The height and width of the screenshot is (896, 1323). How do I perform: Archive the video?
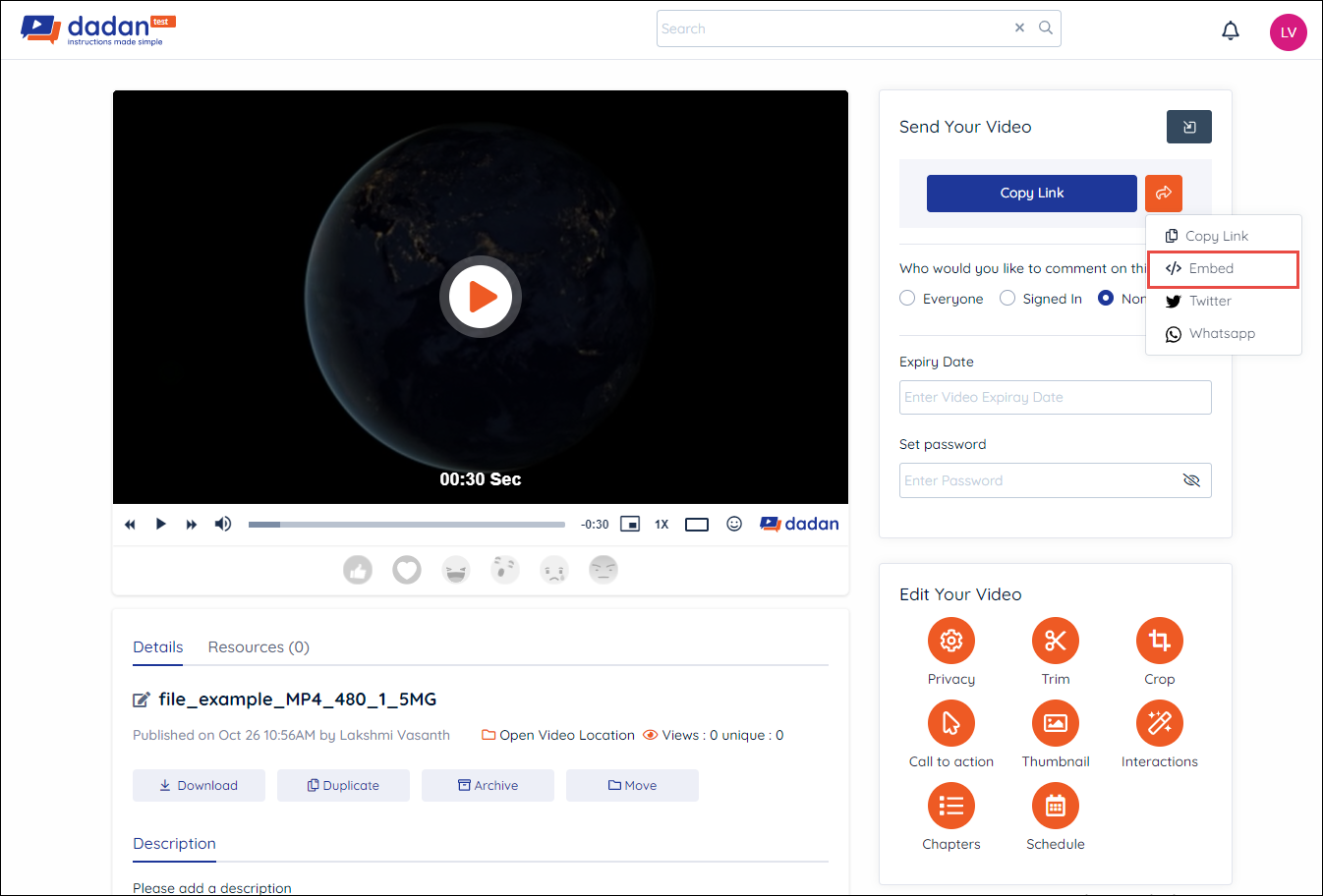(x=488, y=785)
